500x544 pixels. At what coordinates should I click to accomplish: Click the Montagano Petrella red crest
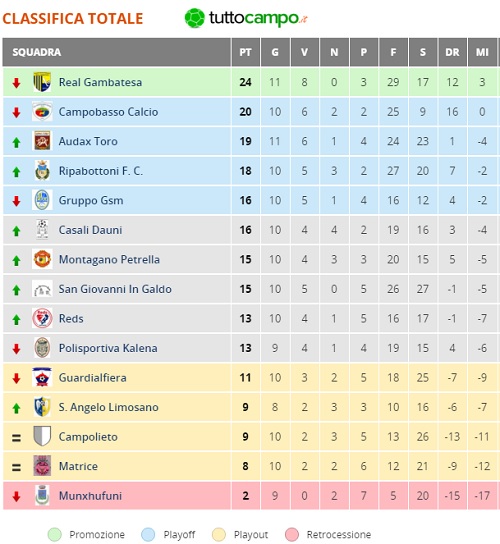coord(42,259)
